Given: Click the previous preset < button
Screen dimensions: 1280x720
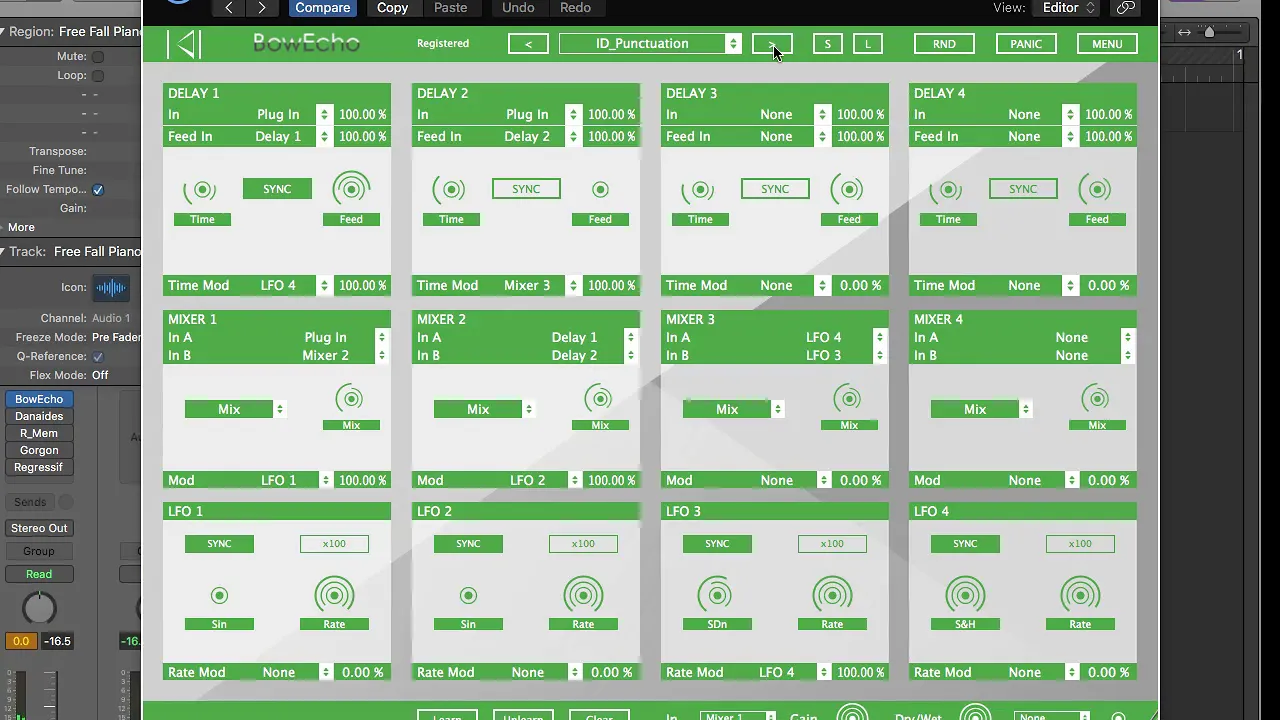Looking at the screenshot, I should (x=528, y=44).
